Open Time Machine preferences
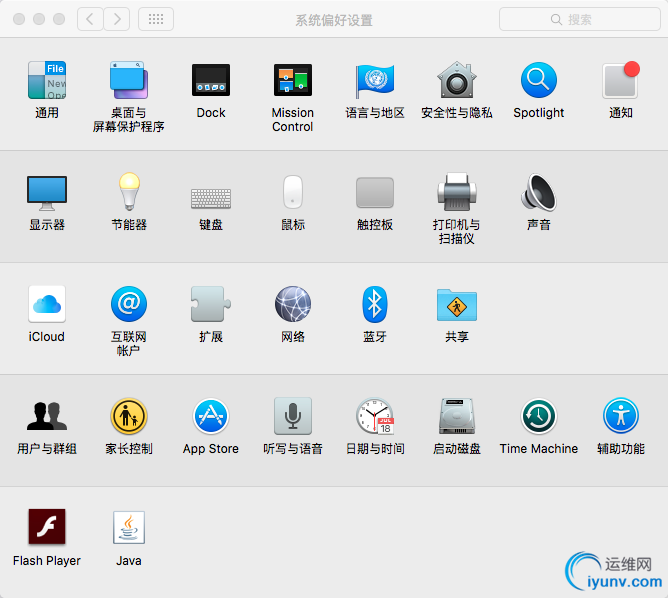The height and width of the screenshot is (598, 668). click(x=539, y=416)
